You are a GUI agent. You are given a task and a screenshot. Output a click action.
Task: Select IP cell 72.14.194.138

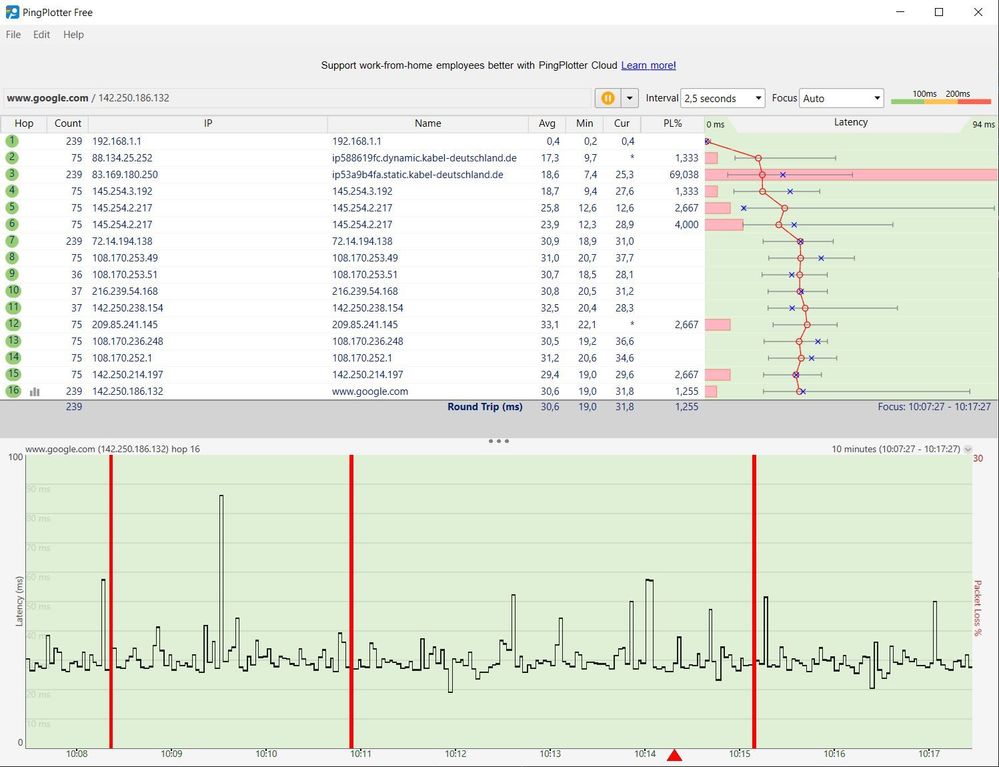click(122, 241)
